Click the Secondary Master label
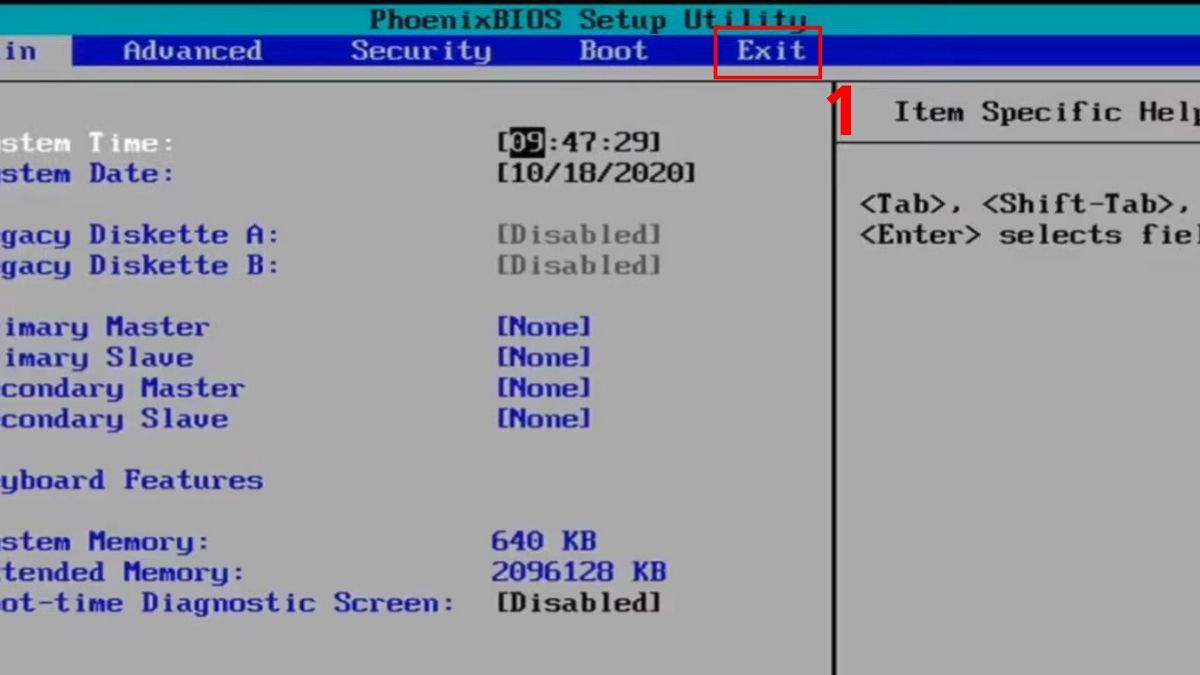 tap(122, 389)
